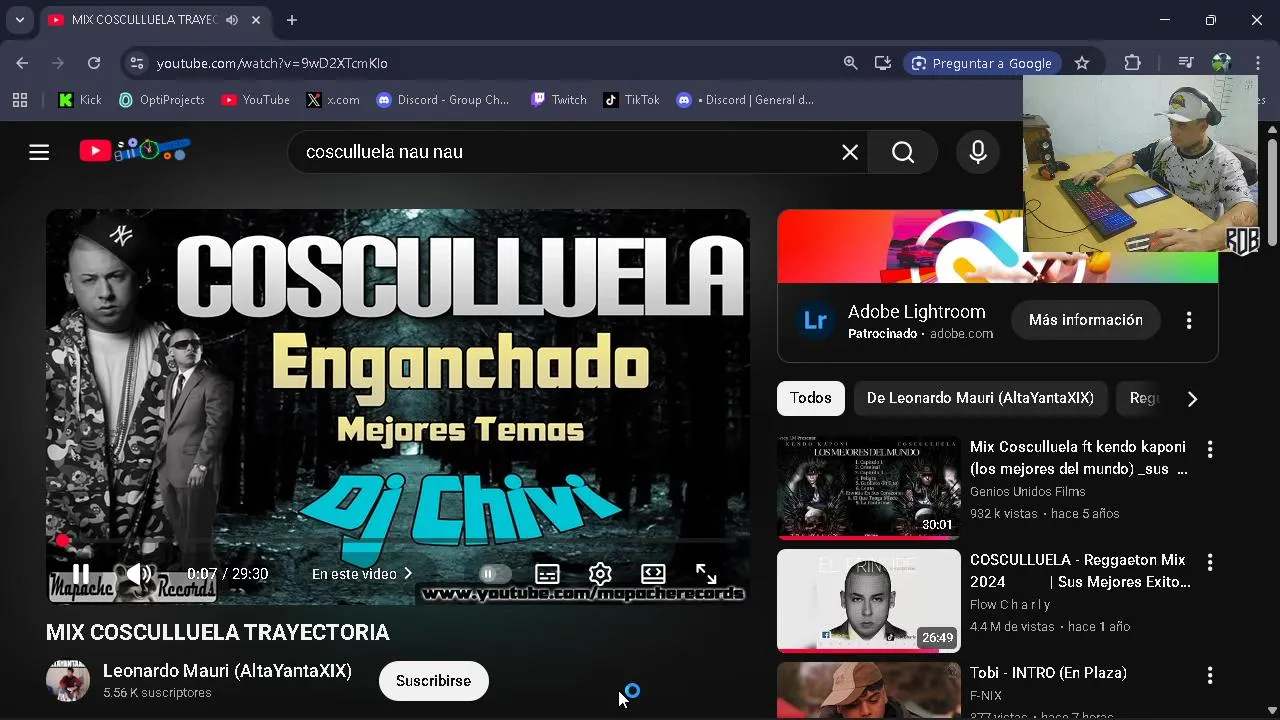Open Chrome three-dot menu

pyautogui.click(x=1257, y=63)
